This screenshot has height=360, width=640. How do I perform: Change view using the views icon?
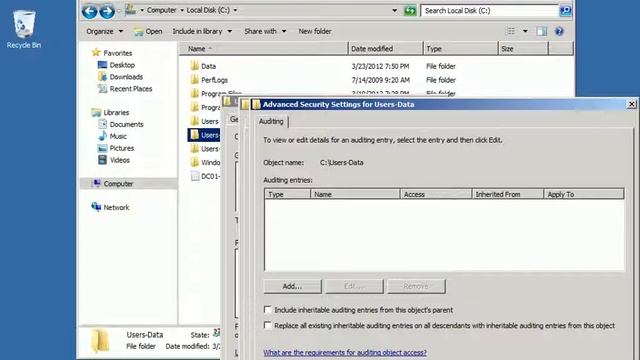(511, 31)
